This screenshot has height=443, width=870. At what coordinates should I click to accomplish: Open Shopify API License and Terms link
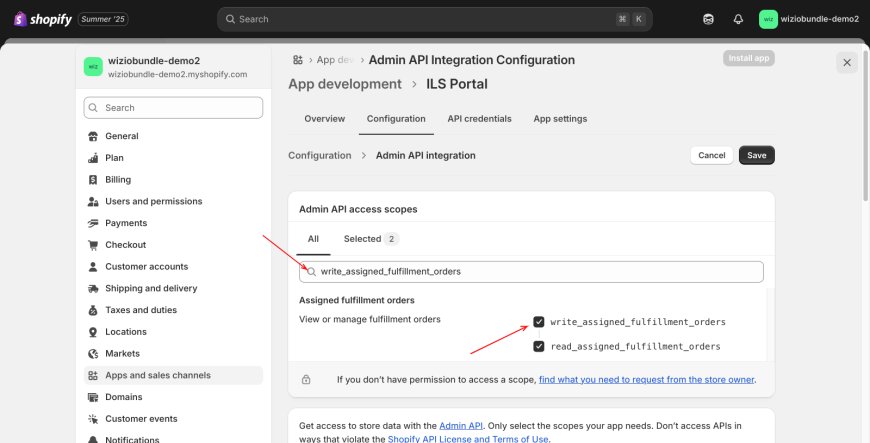(468, 439)
